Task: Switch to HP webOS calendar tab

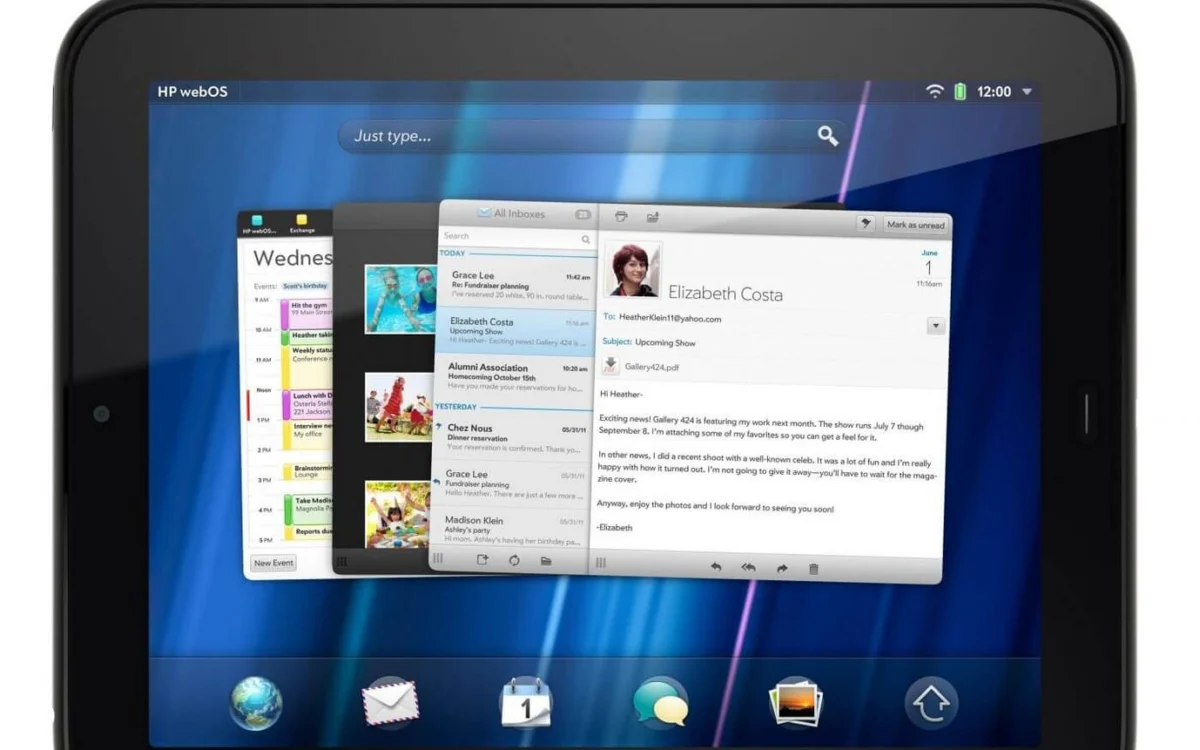Action: (x=257, y=224)
